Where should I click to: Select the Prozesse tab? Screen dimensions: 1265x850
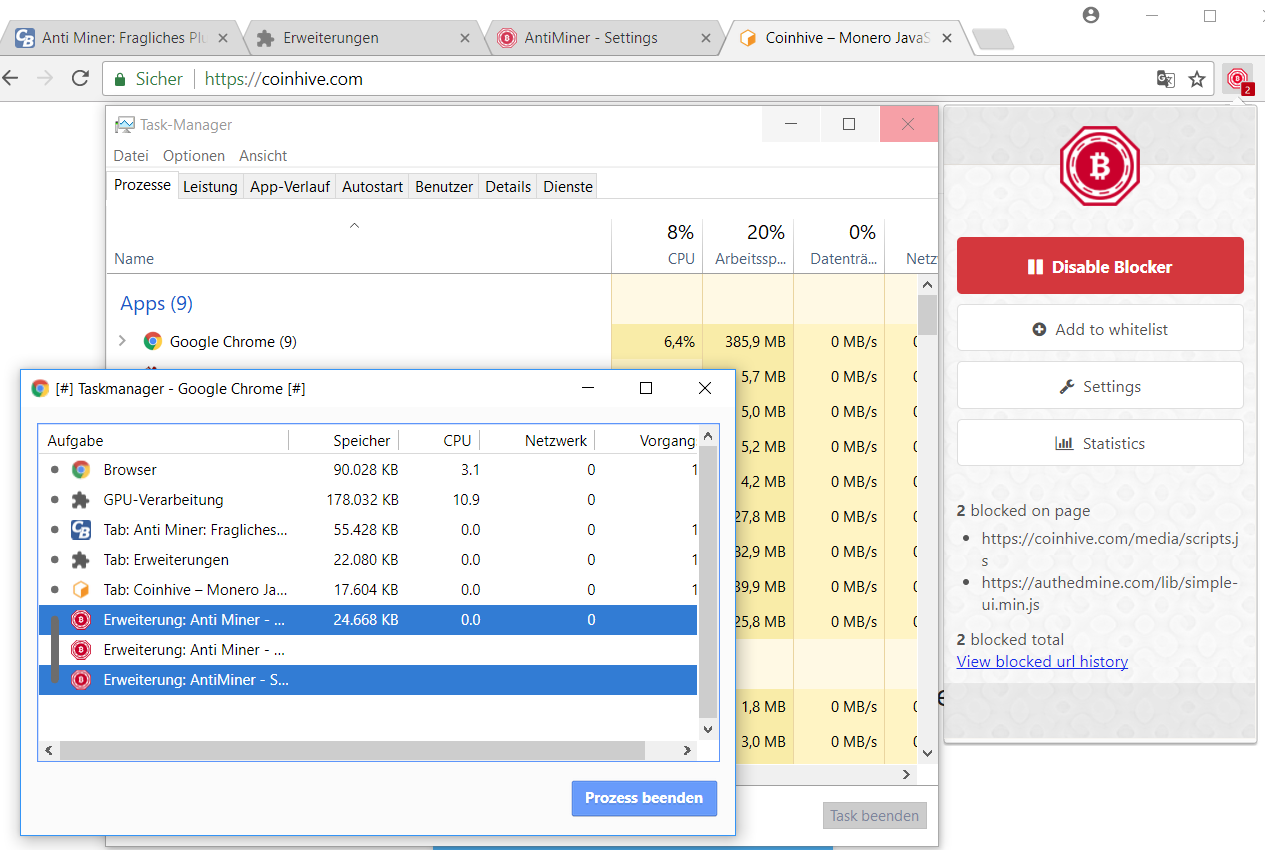[142, 185]
